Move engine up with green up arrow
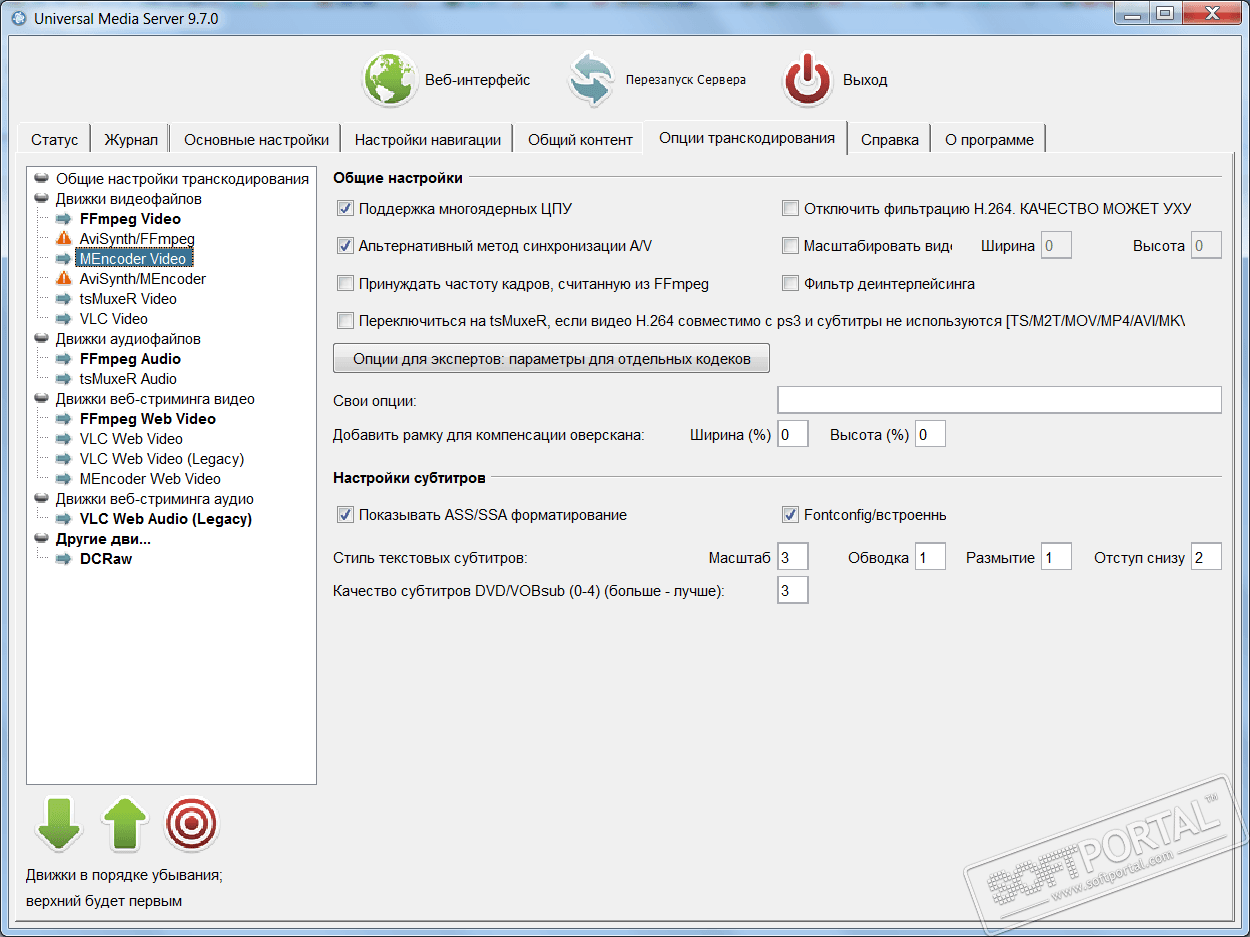This screenshot has width=1250, height=937. [x=125, y=824]
